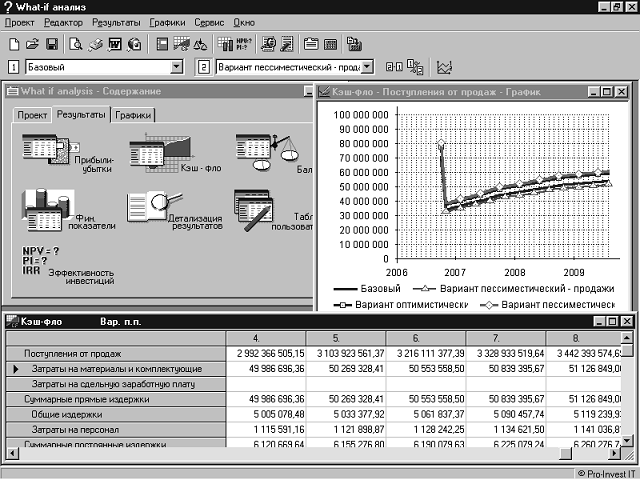Maximize the Кэш-фло graph window
The image size is (640, 480).
point(607,92)
